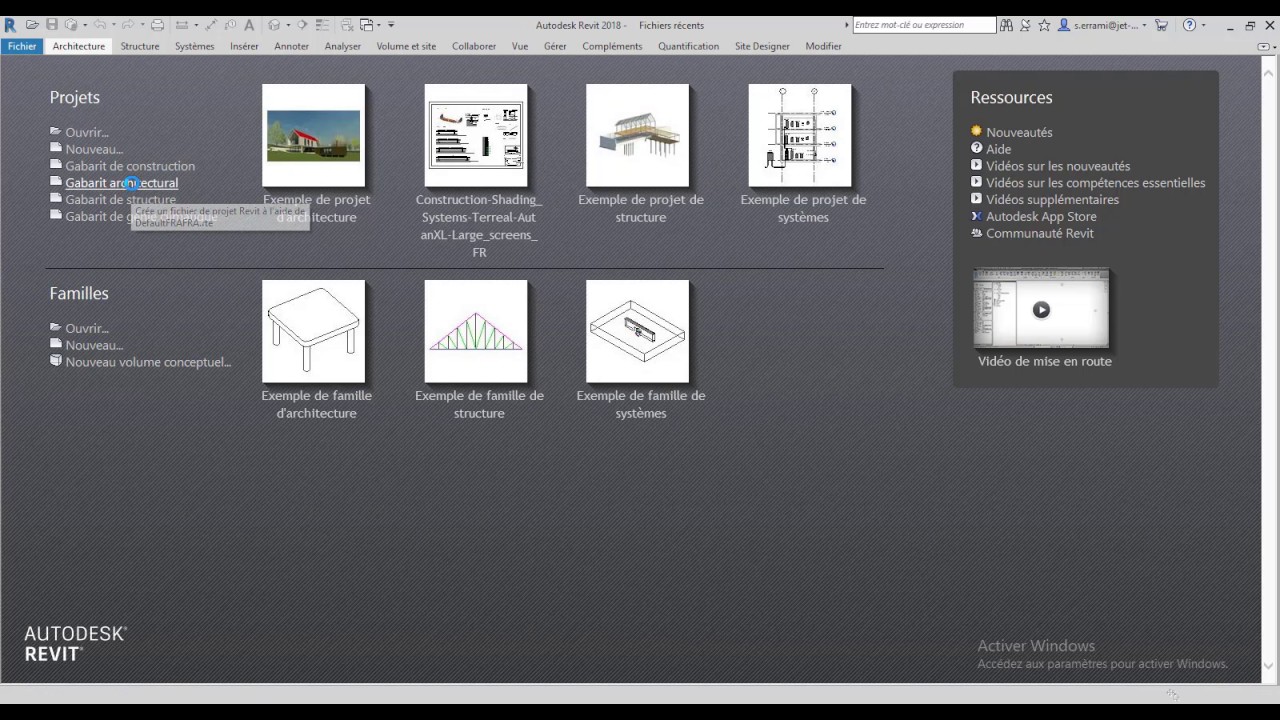Open the Fichier menu

[x=22, y=46]
